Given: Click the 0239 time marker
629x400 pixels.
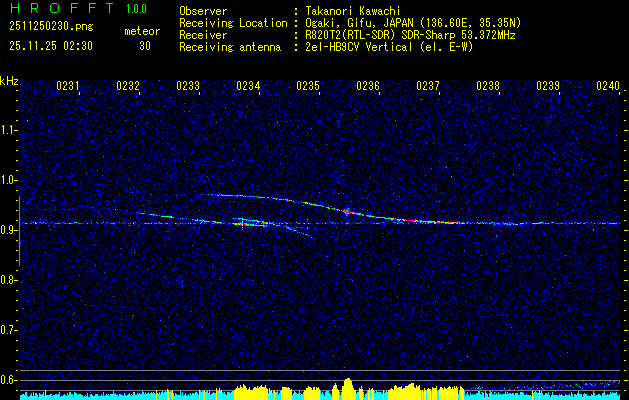Looking at the screenshot, I should [548, 86].
